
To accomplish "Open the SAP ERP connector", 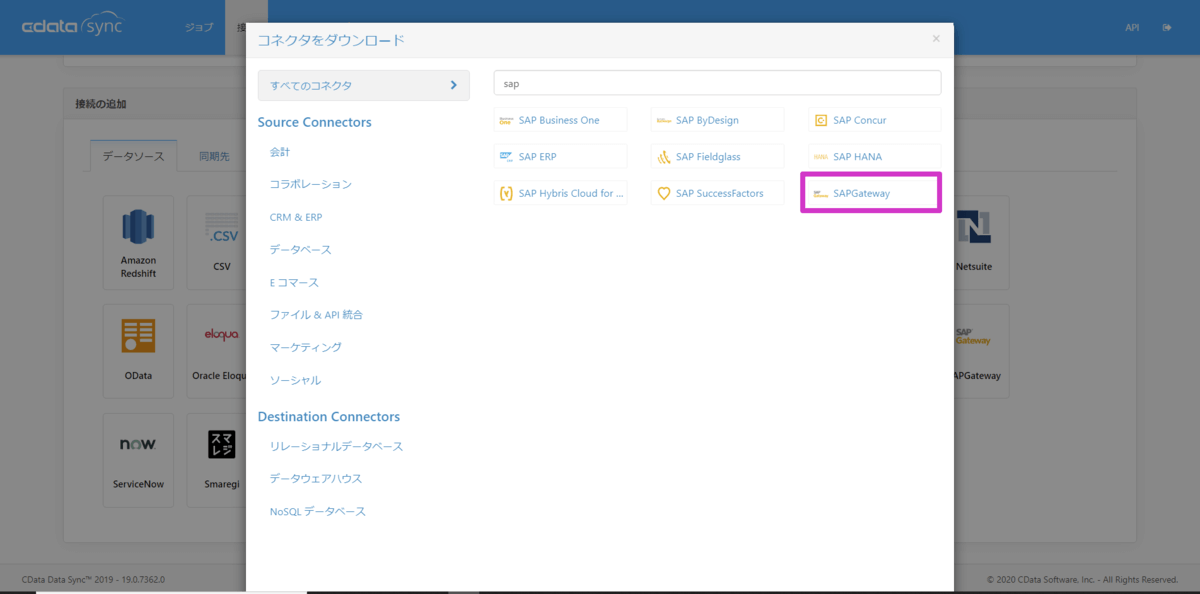I will (x=560, y=156).
